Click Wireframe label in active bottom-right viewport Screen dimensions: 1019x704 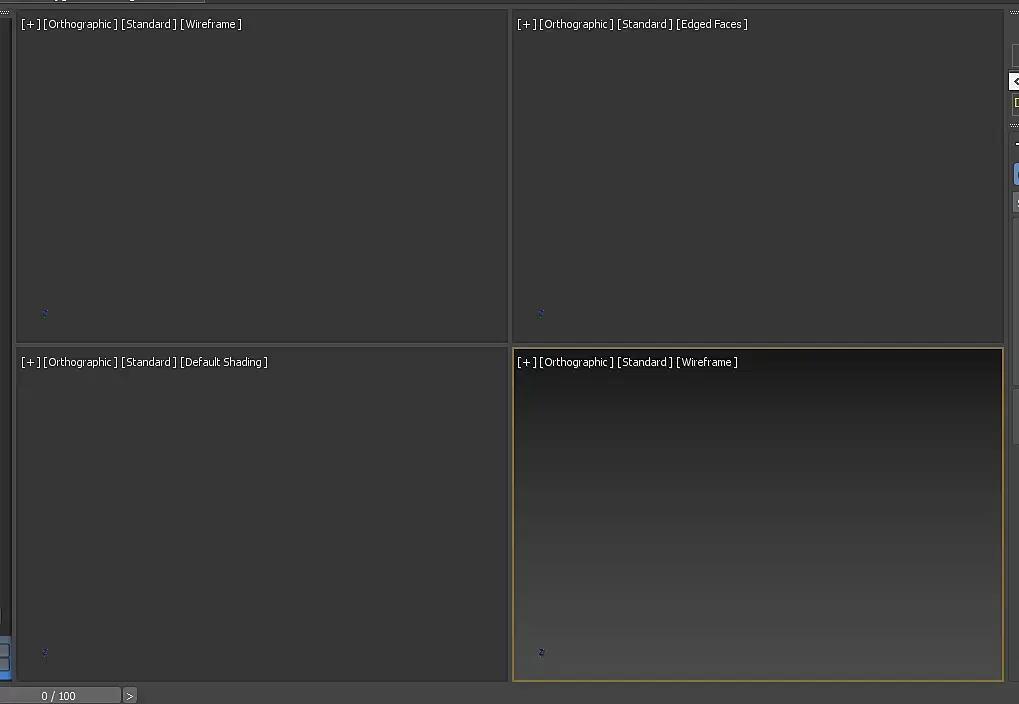click(706, 362)
